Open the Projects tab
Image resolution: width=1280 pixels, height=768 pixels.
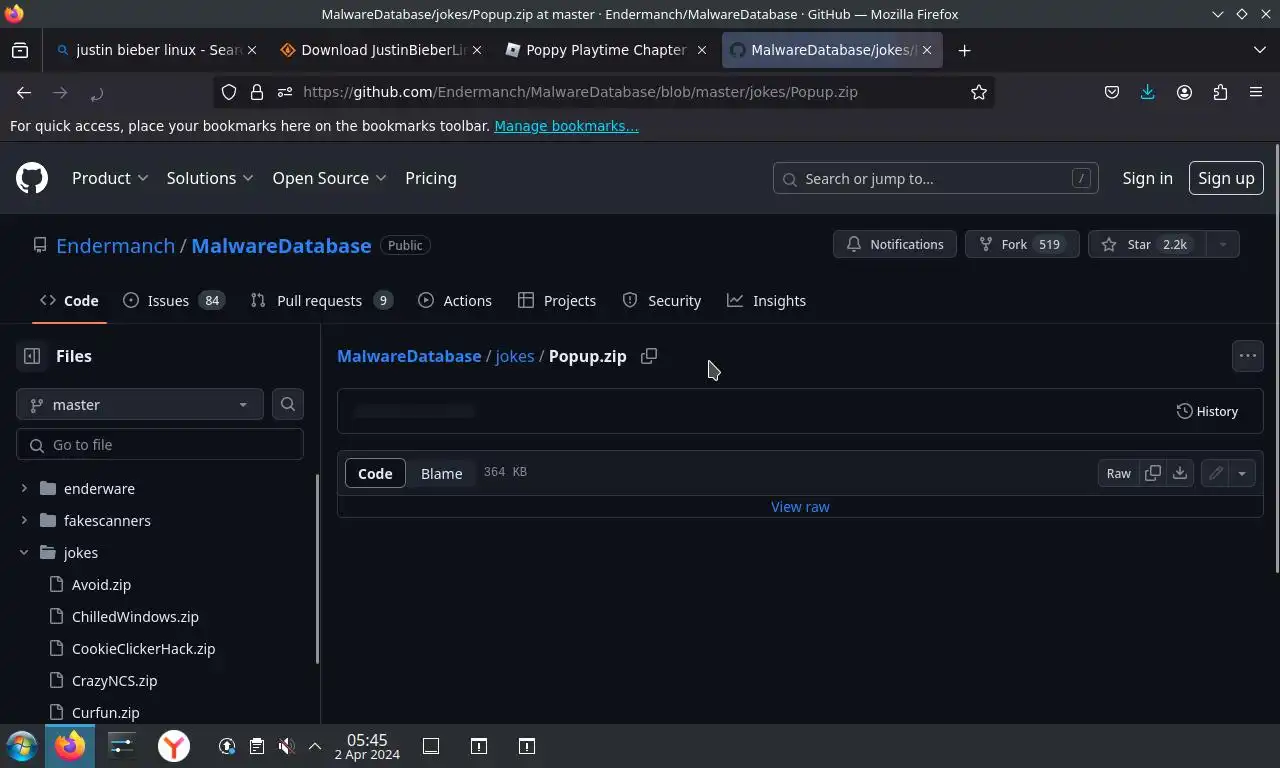pyautogui.click(x=557, y=301)
